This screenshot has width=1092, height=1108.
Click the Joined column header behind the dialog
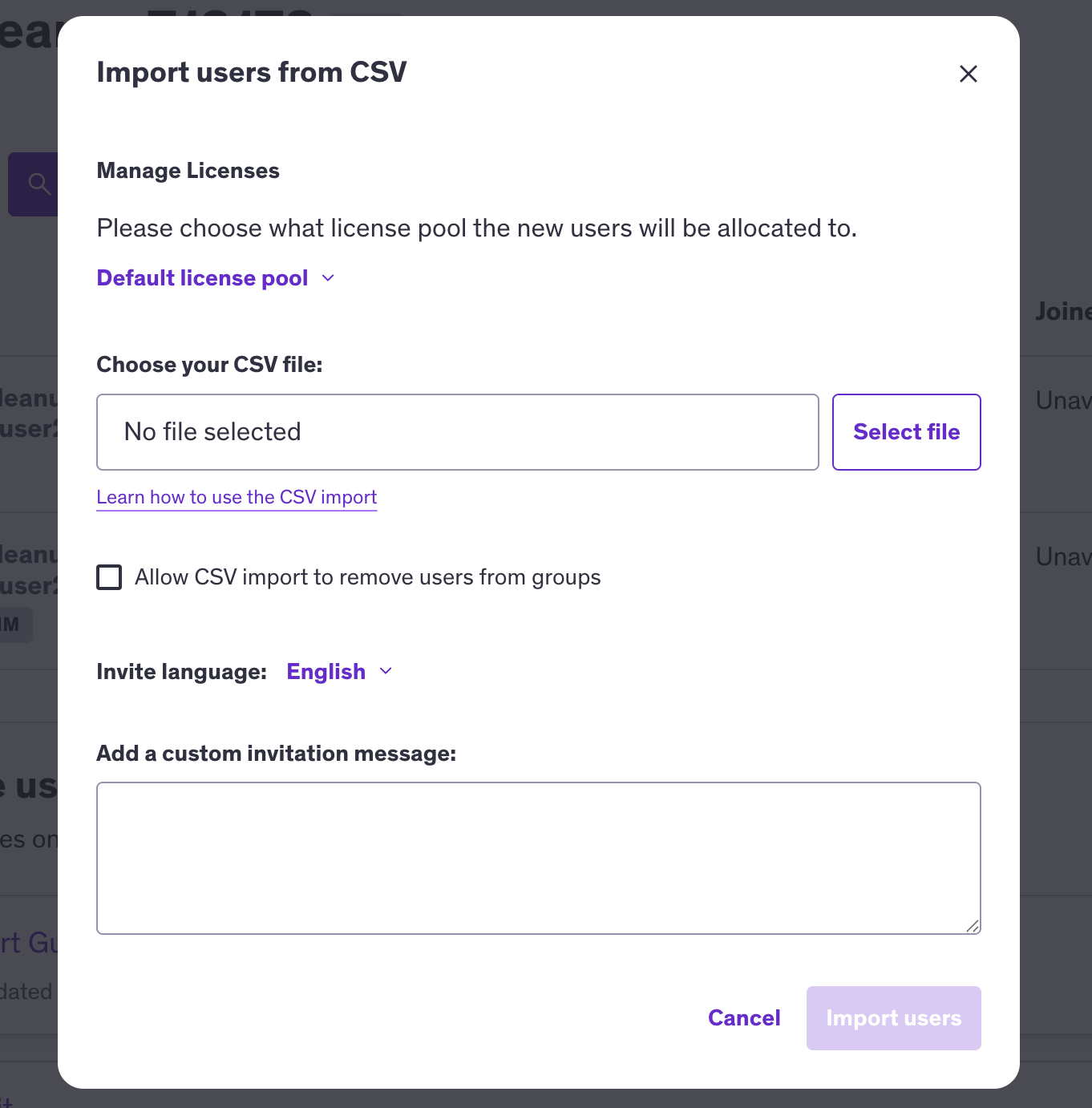coord(1062,311)
